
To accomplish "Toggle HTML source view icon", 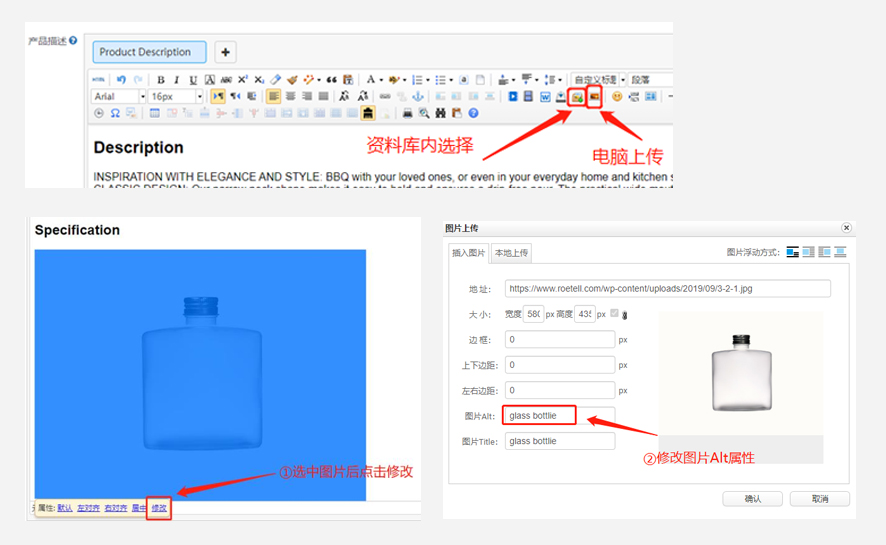I will pyautogui.click(x=98, y=80).
